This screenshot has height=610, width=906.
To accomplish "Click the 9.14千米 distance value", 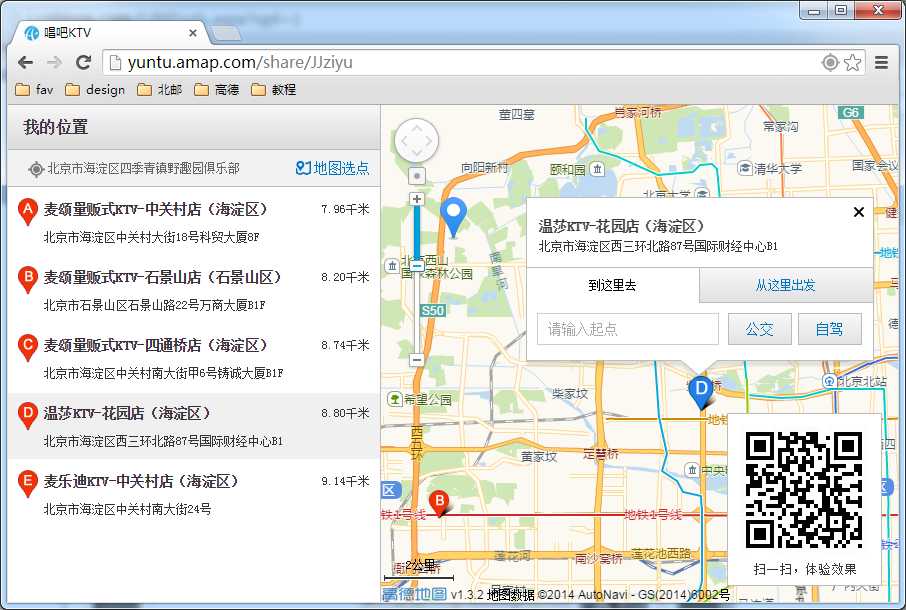I will coord(345,481).
